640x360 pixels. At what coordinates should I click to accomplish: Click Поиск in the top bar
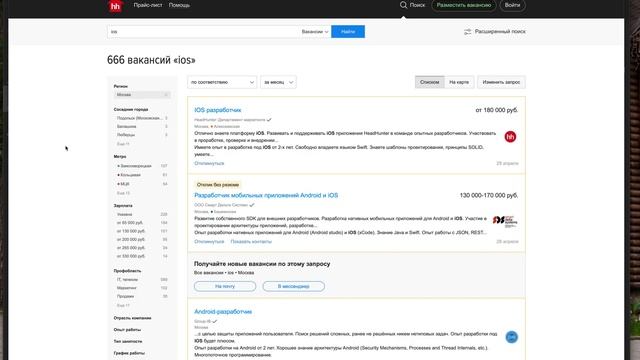tap(417, 5)
